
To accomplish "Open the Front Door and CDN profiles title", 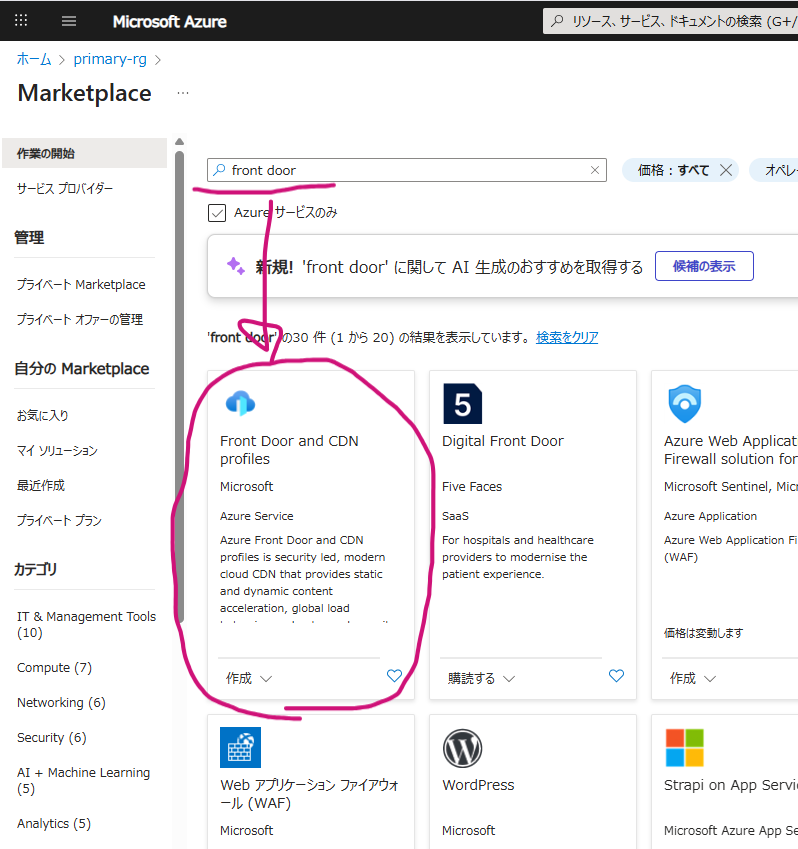I will [289, 450].
